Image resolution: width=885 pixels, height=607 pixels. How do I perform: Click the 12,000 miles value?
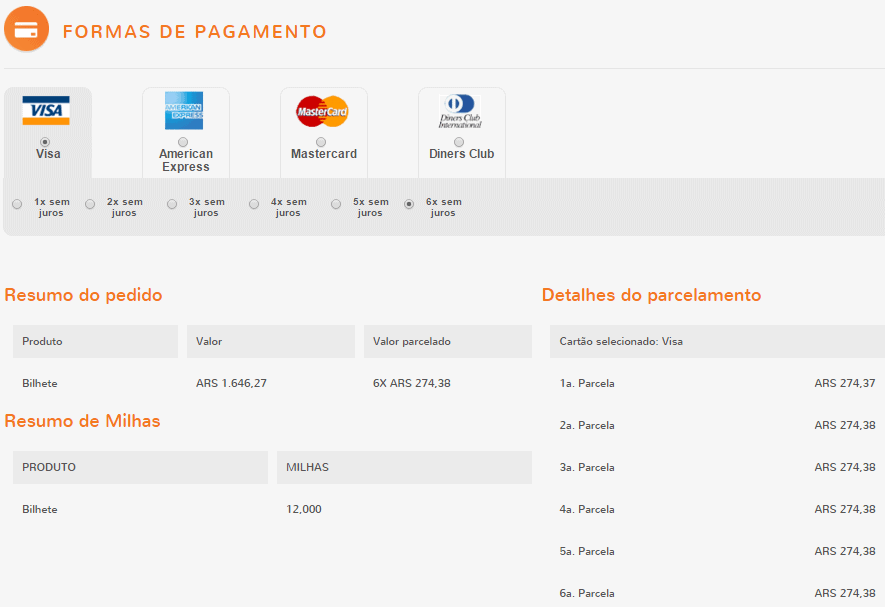(x=304, y=509)
